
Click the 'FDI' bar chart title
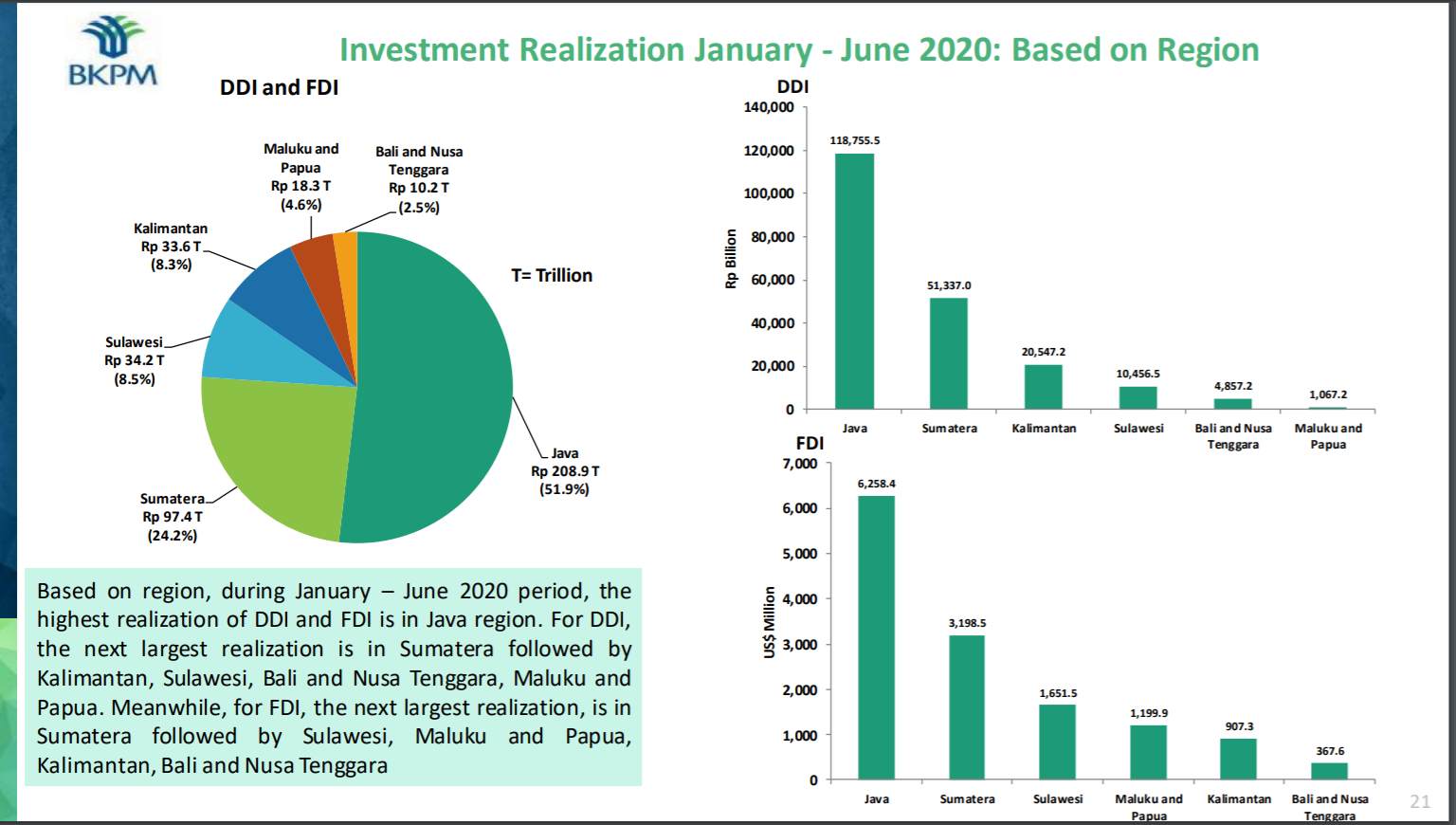(810, 443)
